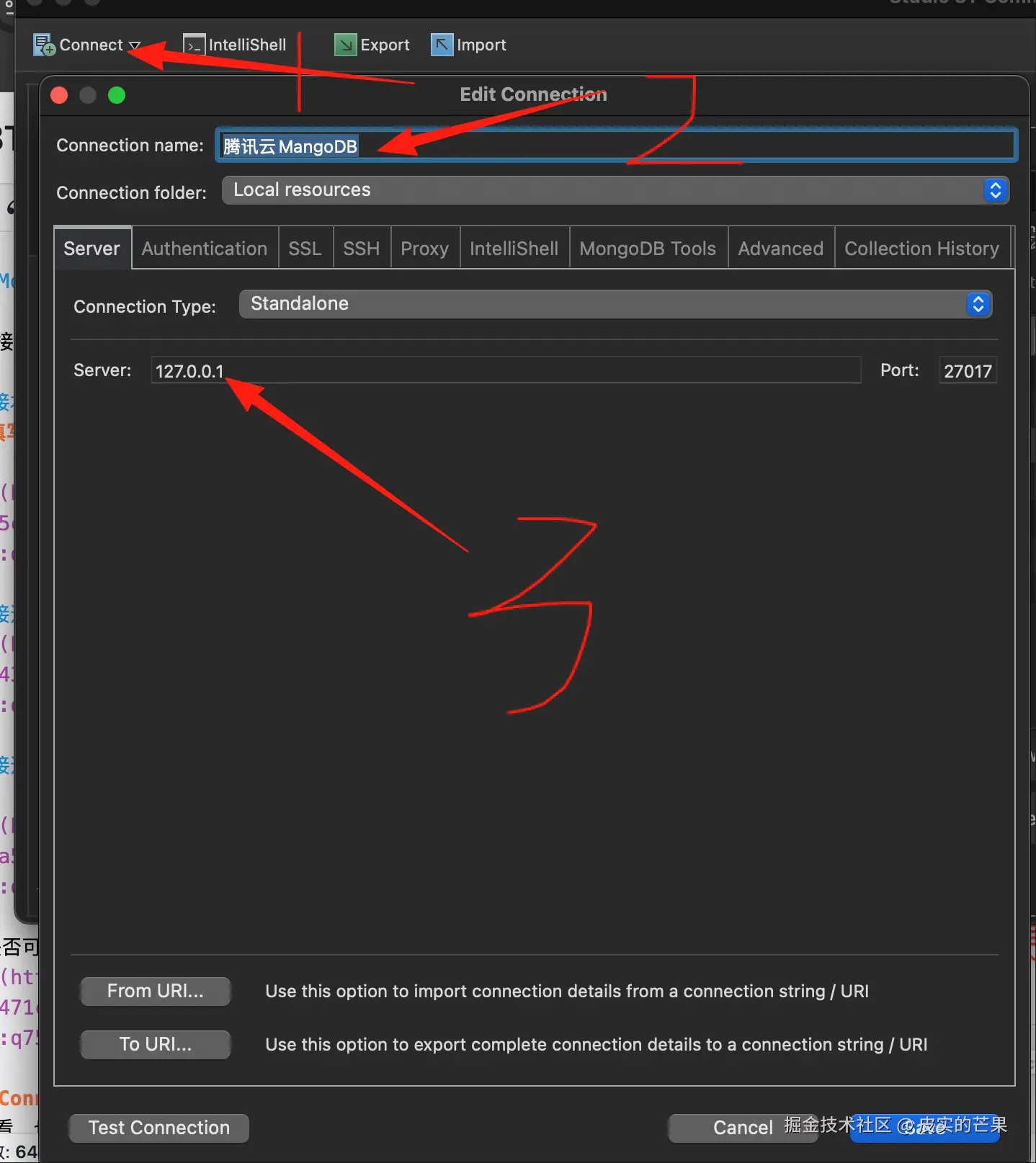This screenshot has width=1036, height=1163.
Task: Open the Collection History tab
Action: tap(922, 249)
